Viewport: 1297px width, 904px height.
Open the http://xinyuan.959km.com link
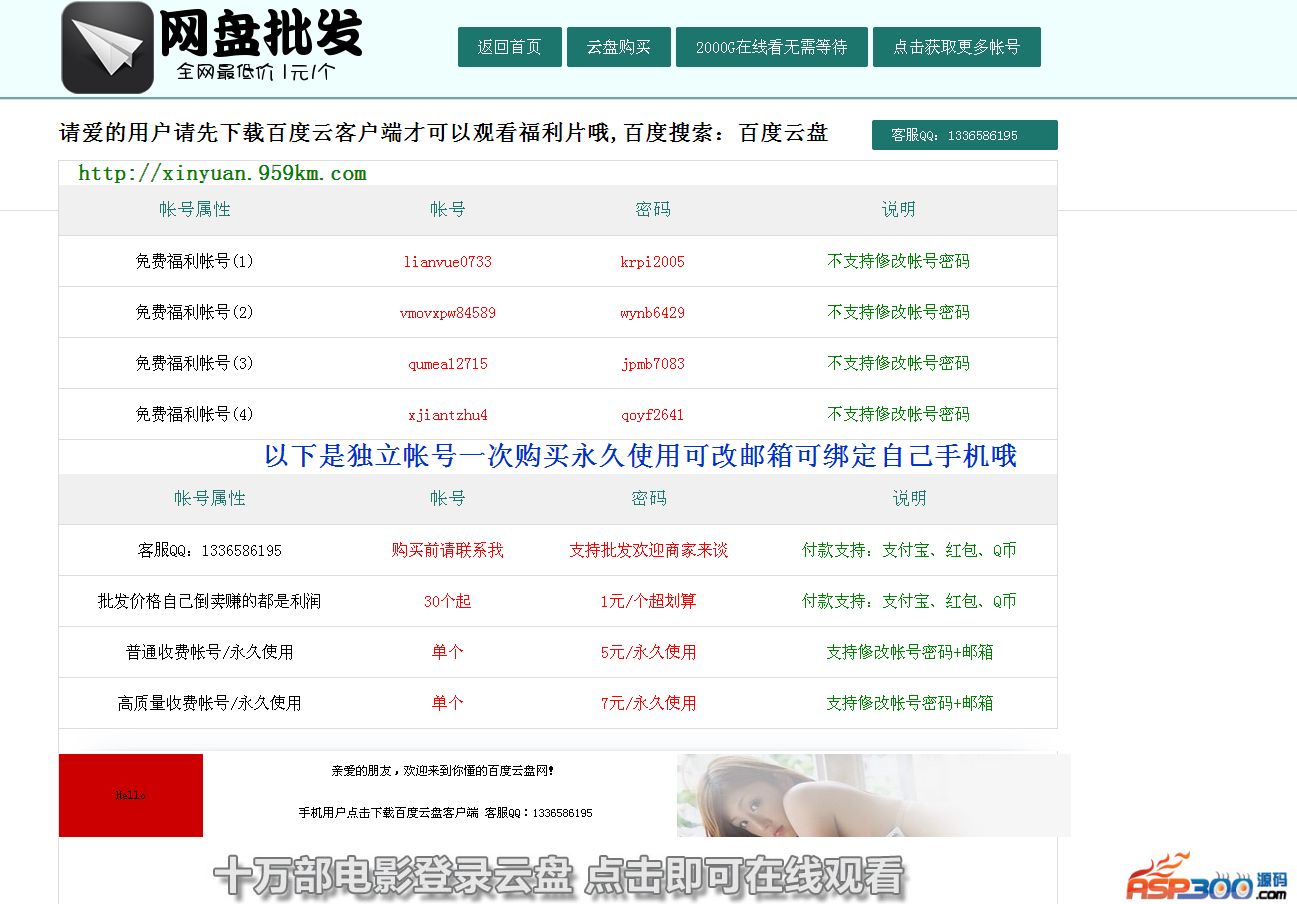(222, 173)
